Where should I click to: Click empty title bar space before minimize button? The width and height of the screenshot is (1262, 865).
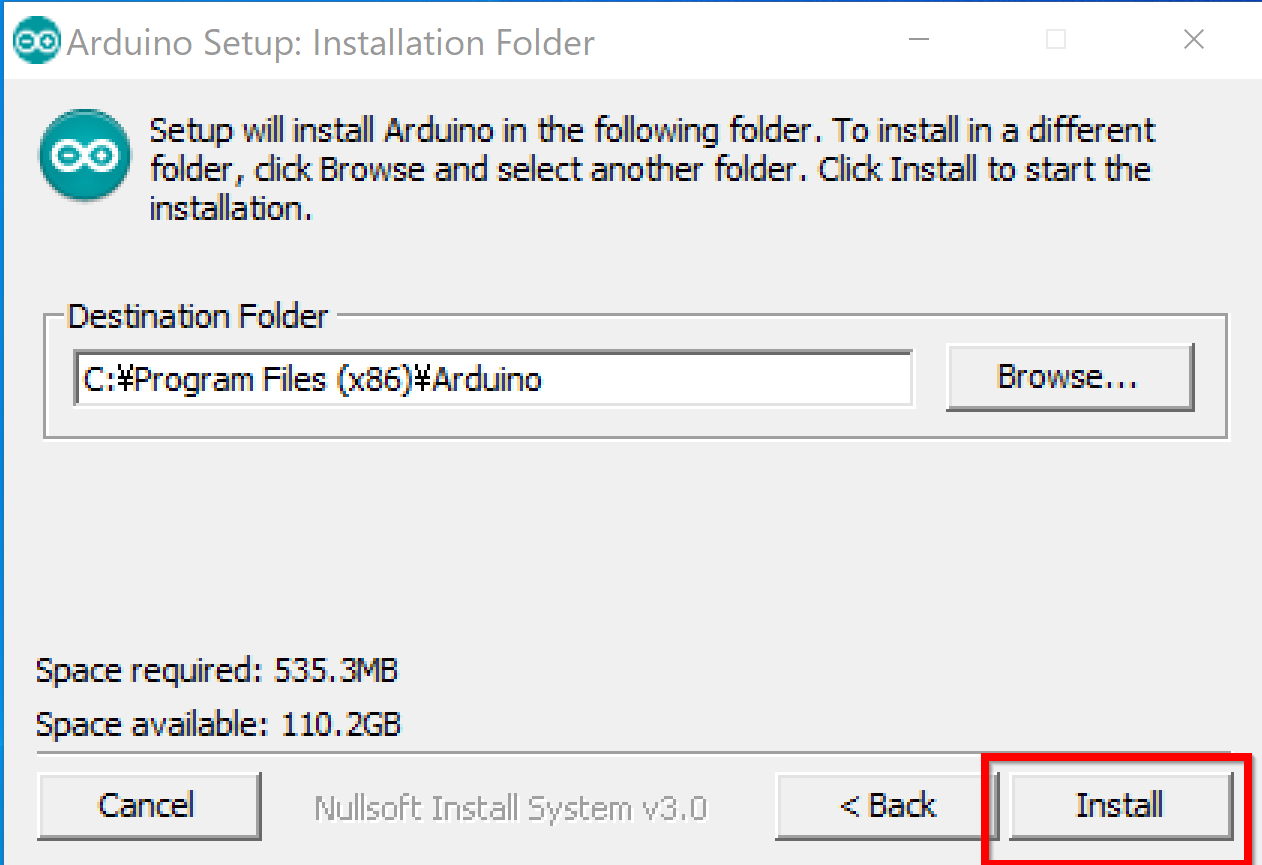tap(750, 42)
